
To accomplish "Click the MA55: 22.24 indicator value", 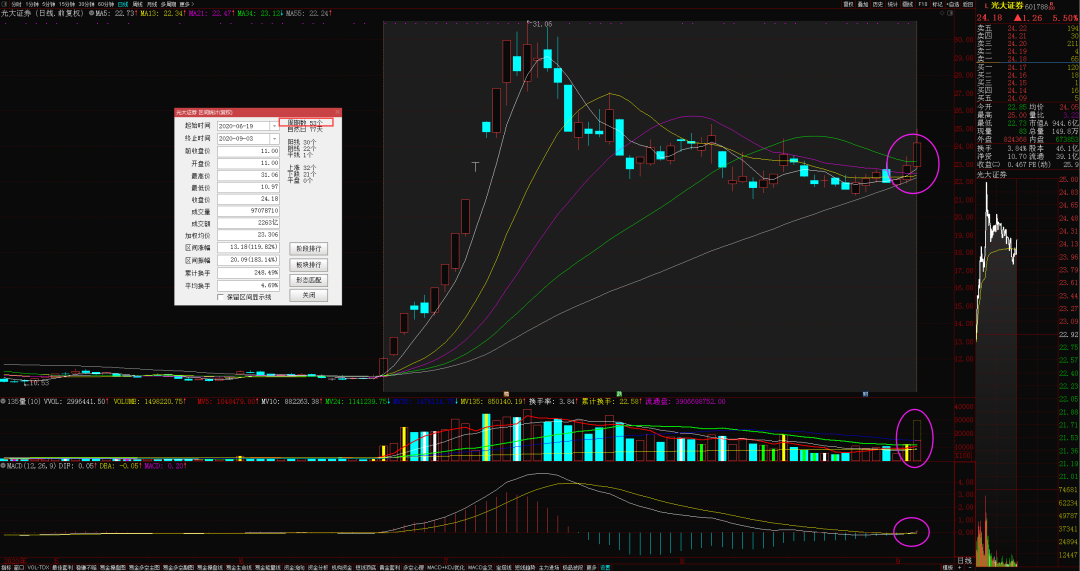I will pyautogui.click(x=307, y=13).
